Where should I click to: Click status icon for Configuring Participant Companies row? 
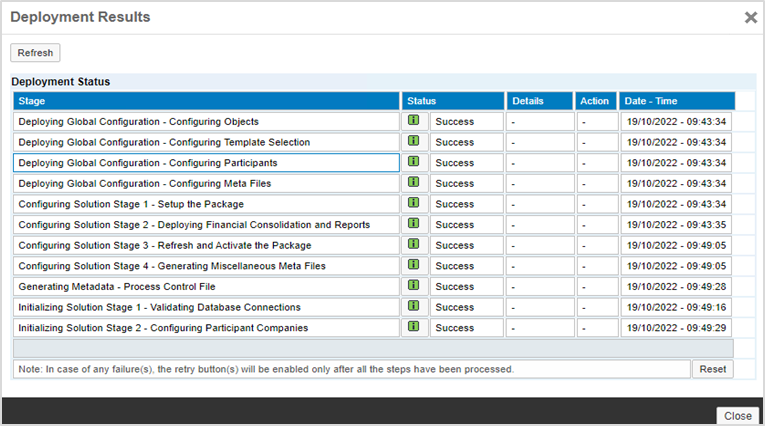413,327
